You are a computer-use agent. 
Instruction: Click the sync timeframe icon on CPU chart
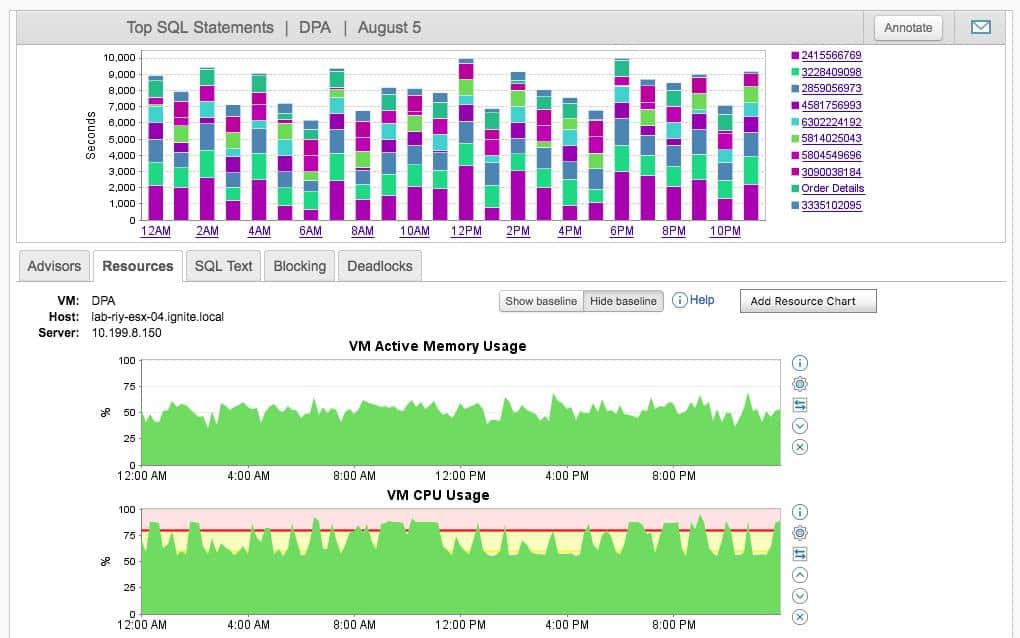point(799,553)
